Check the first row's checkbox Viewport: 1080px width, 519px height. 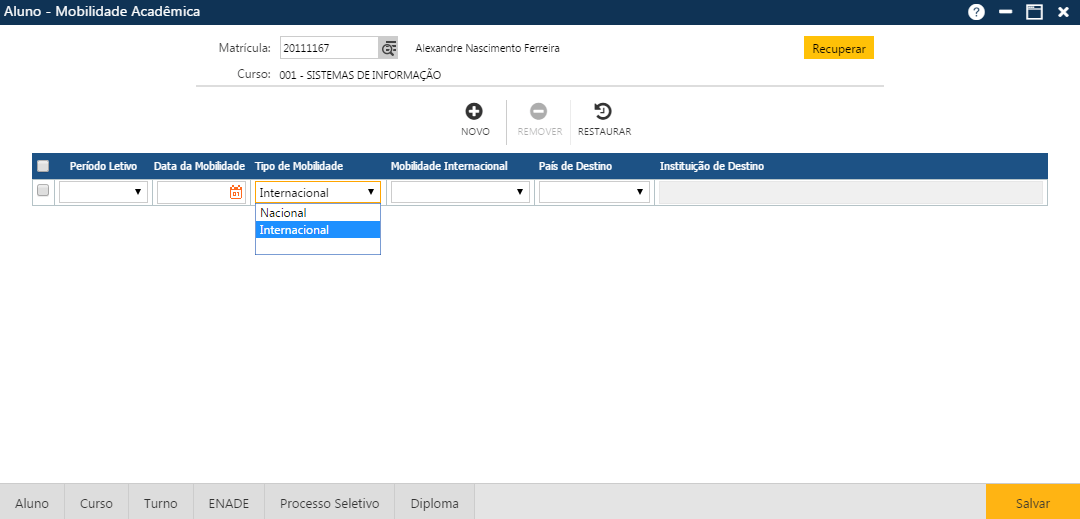(x=43, y=191)
